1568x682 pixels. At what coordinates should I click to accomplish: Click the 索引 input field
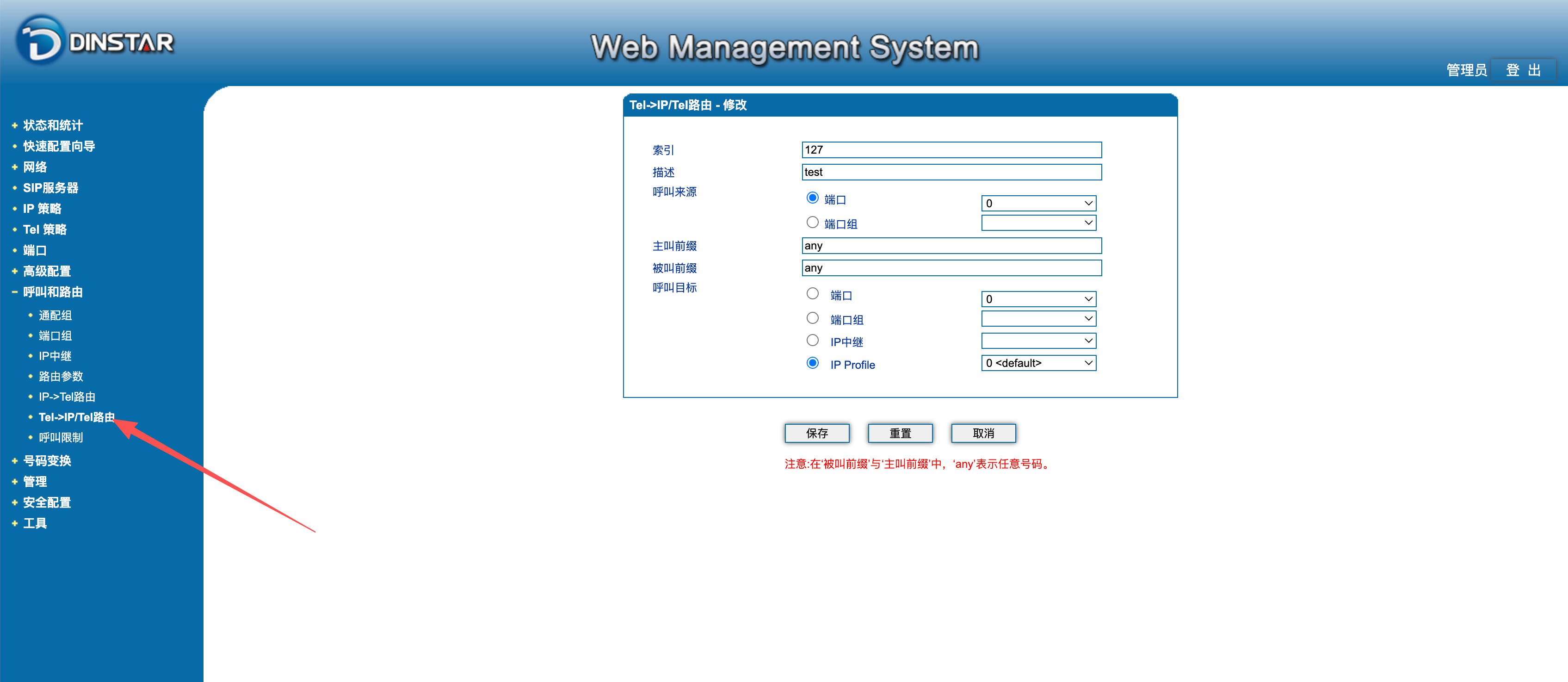click(951, 150)
